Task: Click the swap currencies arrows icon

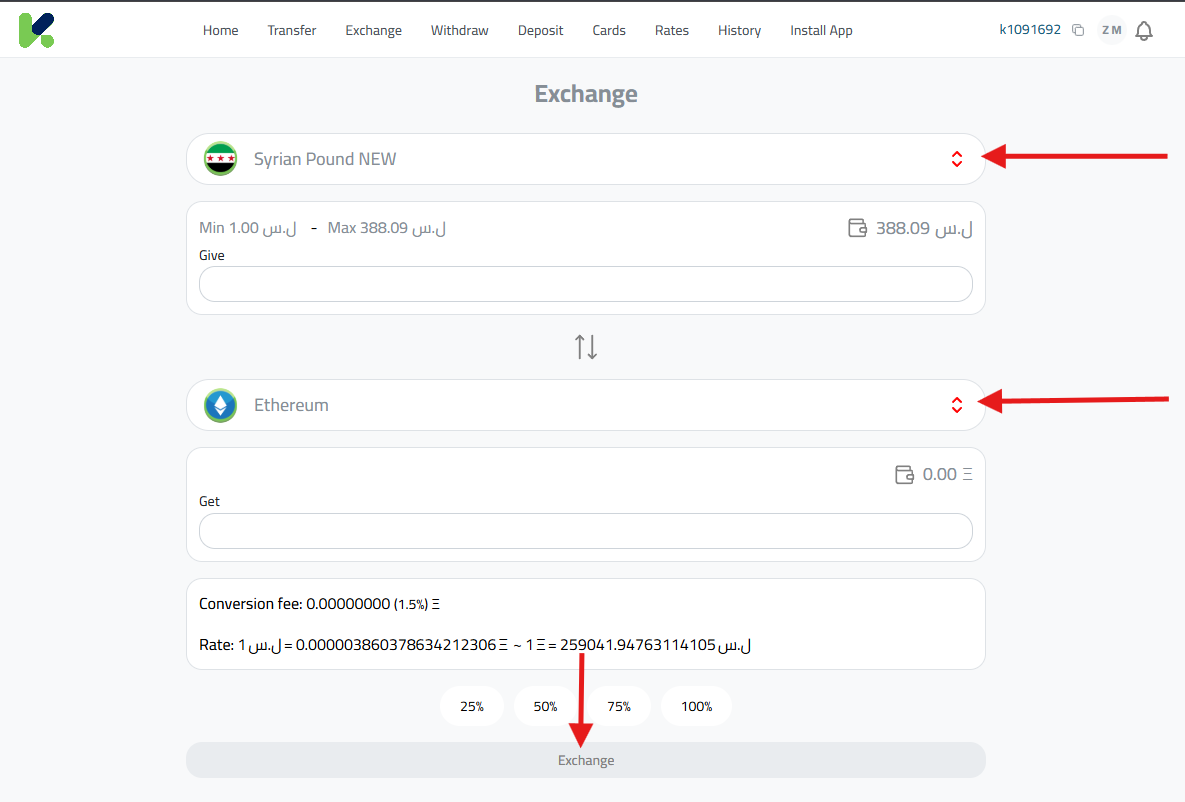Action: (x=585, y=345)
